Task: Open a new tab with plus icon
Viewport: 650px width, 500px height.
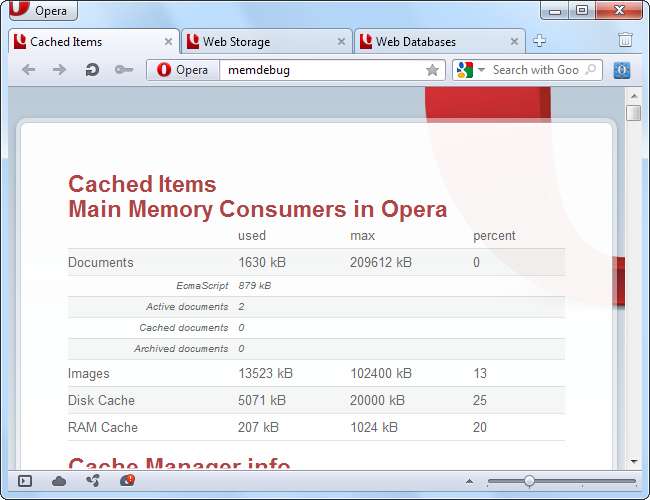Action: click(539, 41)
